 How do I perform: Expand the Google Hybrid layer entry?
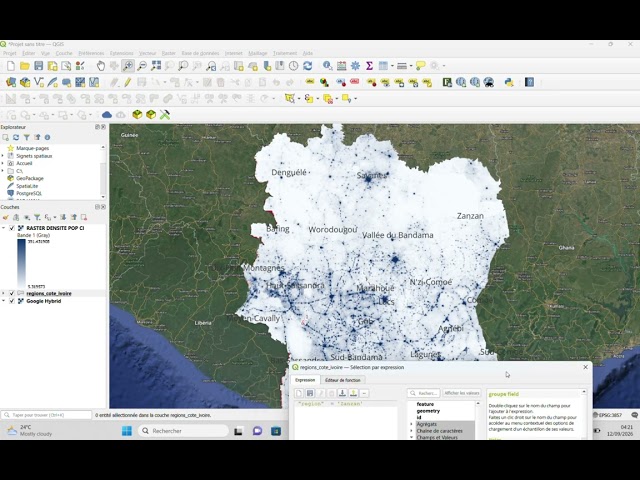click(4, 301)
